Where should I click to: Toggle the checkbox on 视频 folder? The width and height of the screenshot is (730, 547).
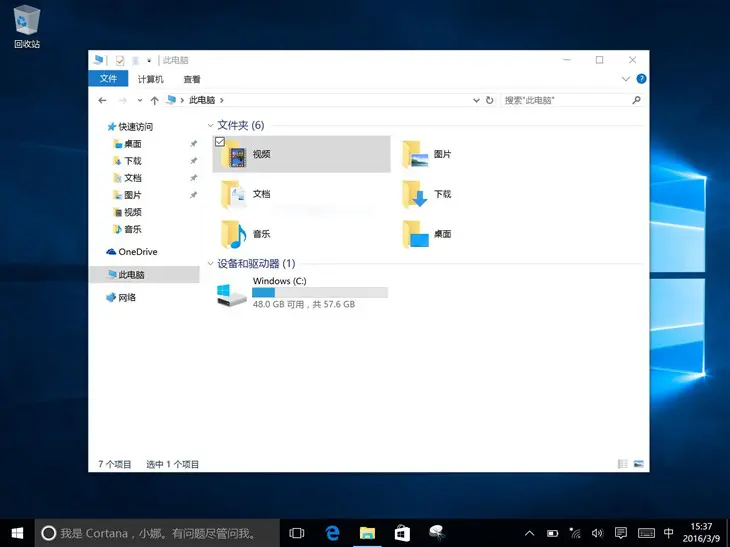click(x=220, y=142)
